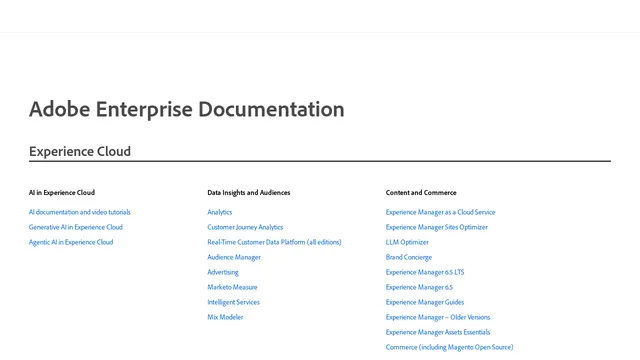Open Real-Time Customer Data Platform link
640x360 pixels.
(x=274, y=242)
